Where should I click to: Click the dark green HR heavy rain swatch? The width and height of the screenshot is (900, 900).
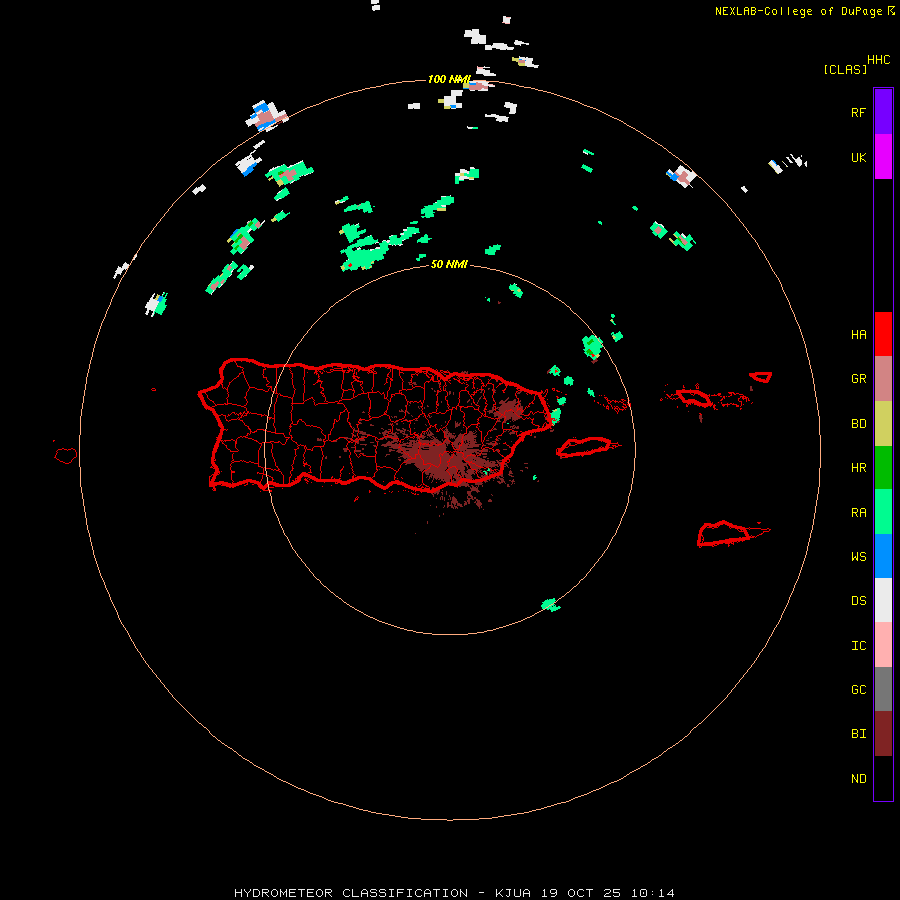tap(883, 467)
